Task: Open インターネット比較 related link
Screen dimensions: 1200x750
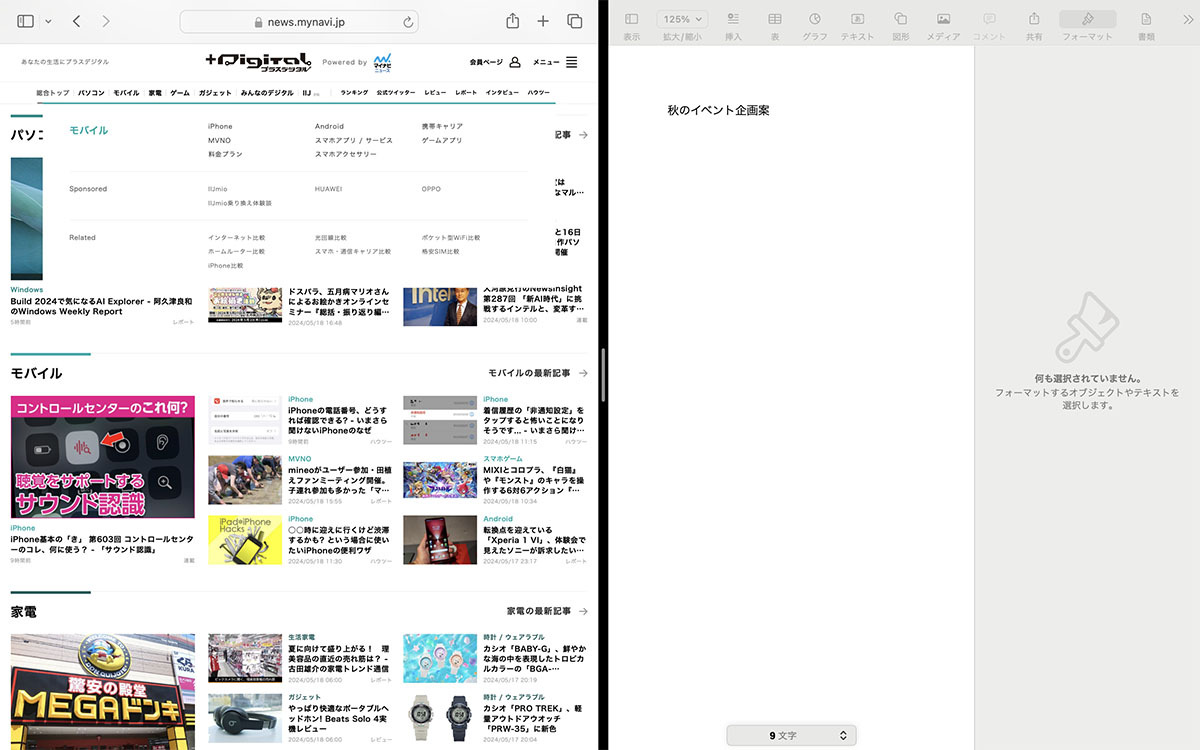Action: (237, 237)
